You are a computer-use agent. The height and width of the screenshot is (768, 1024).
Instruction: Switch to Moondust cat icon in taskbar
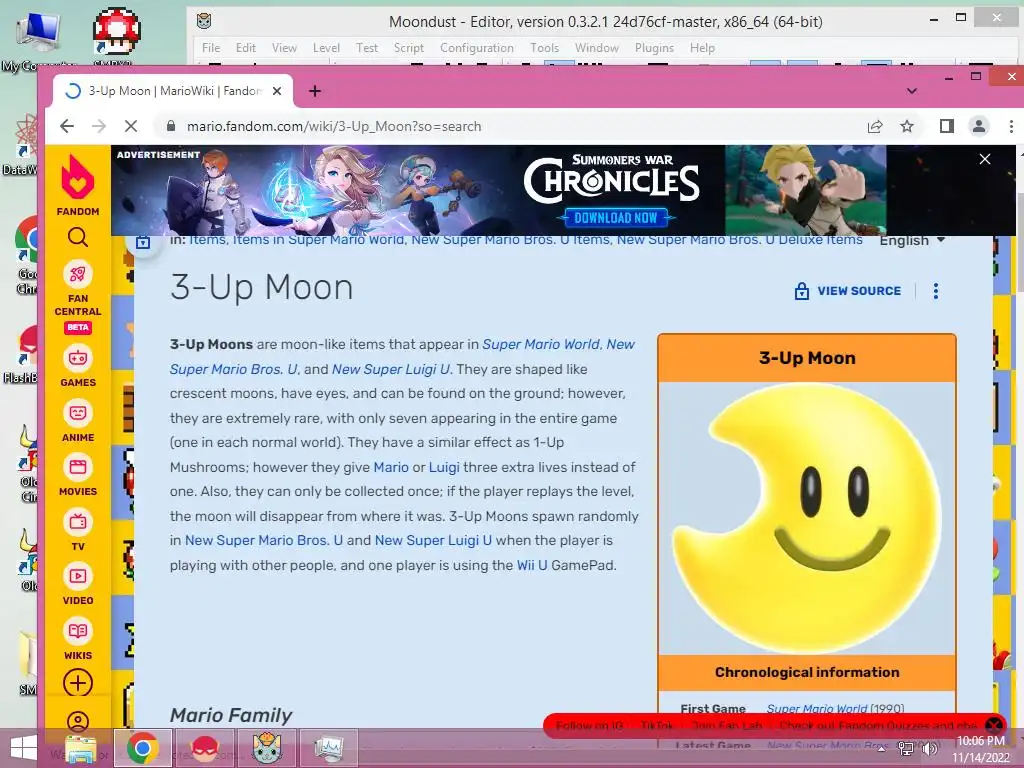point(266,748)
